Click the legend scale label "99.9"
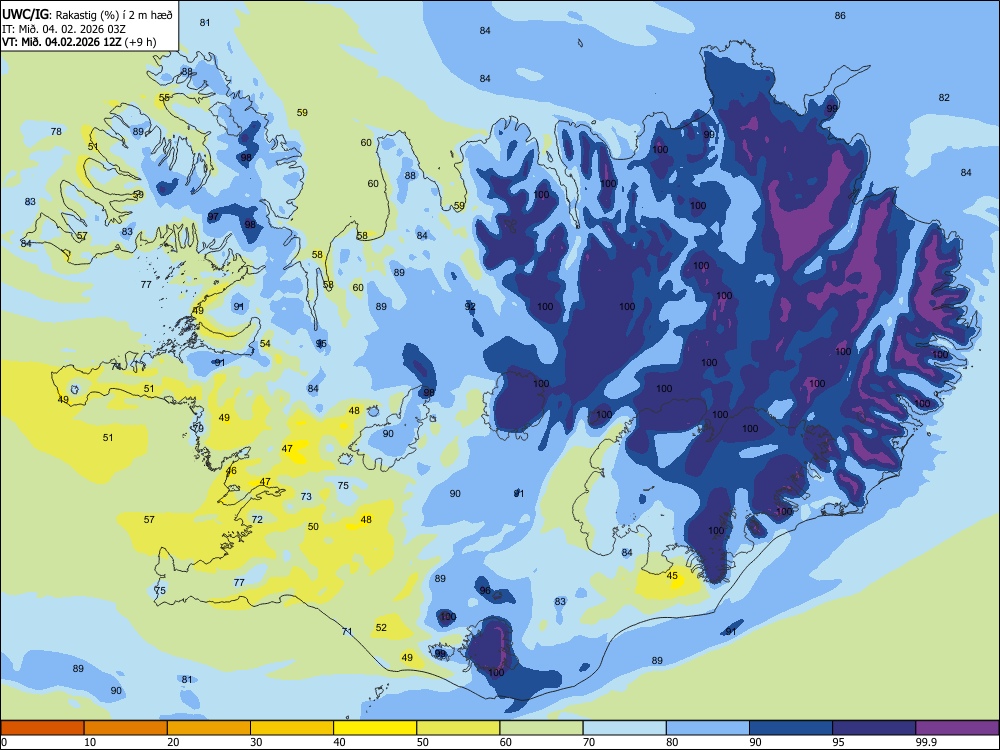 tap(926, 742)
